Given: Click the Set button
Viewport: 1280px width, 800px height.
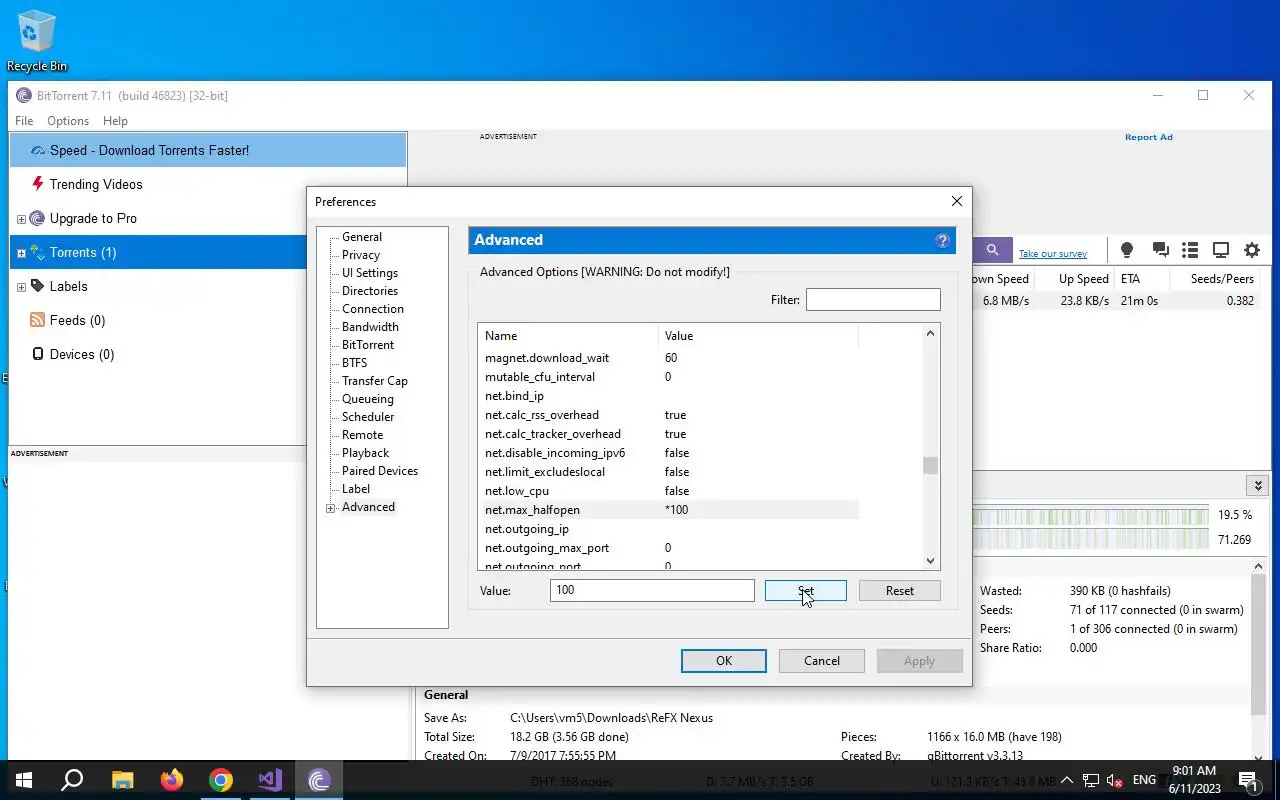Looking at the screenshot, I should (806, 591).
